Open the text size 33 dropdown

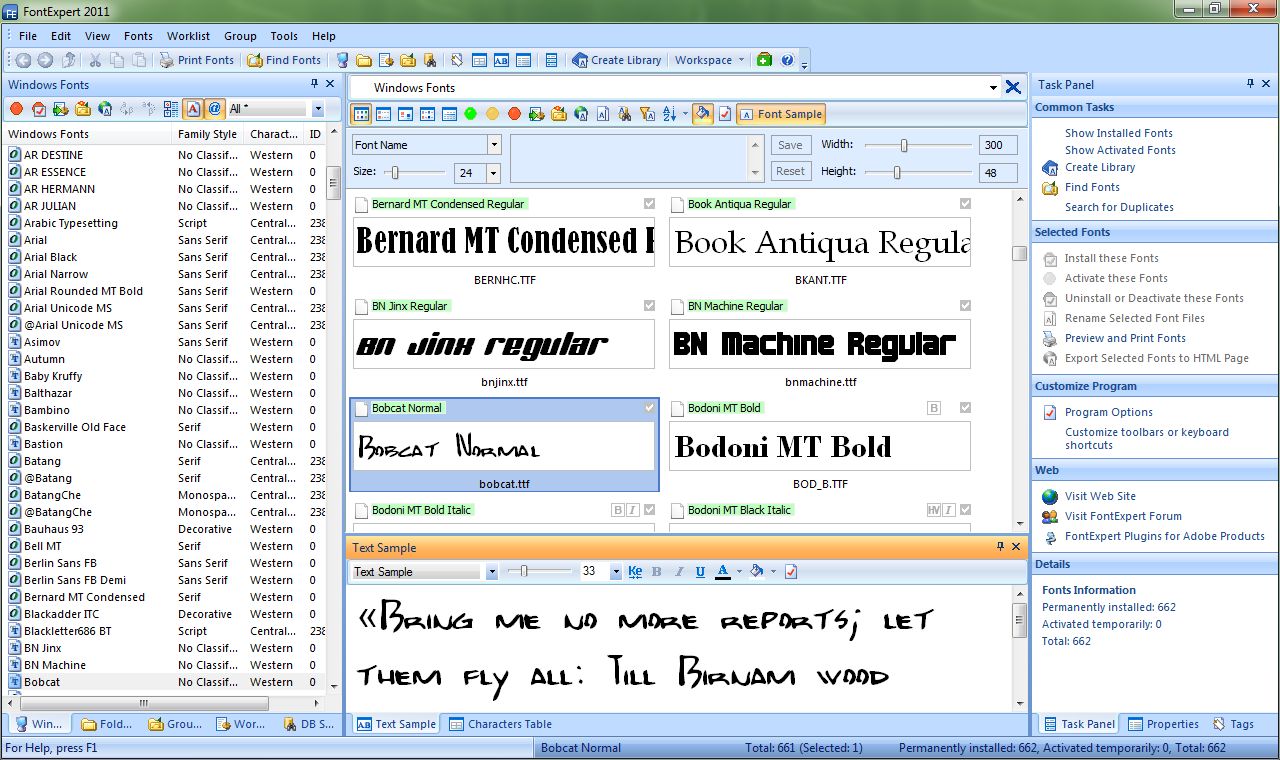point(615,572)
